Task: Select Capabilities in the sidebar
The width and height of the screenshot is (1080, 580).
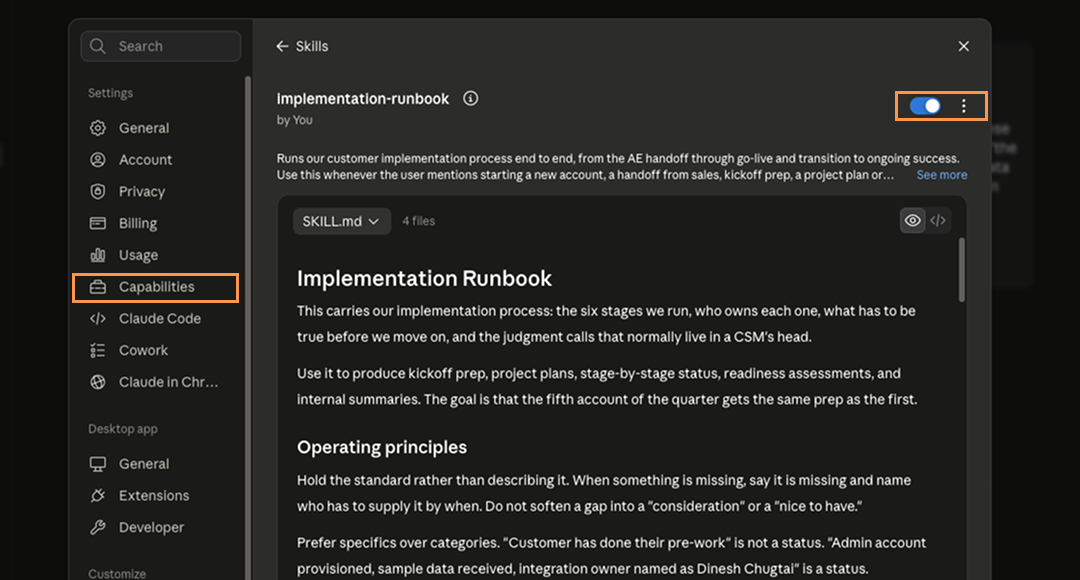Action: click(x=156, y=287)
